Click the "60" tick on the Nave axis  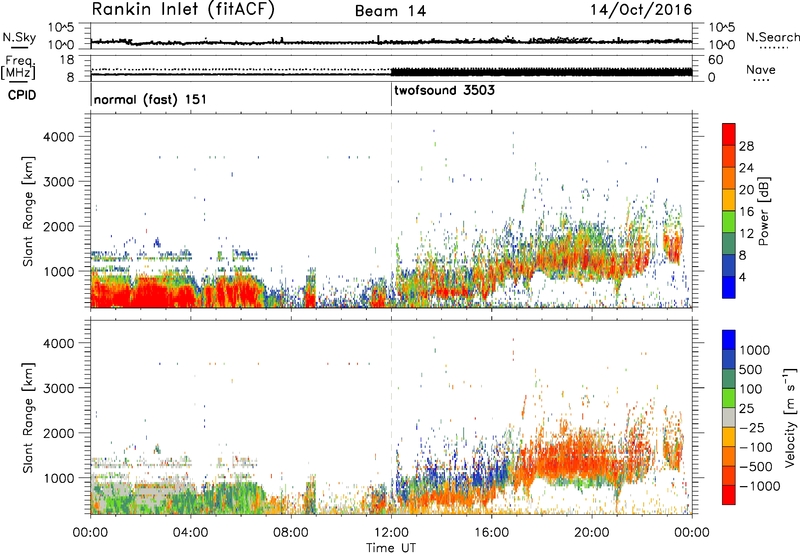coord(715,60)
